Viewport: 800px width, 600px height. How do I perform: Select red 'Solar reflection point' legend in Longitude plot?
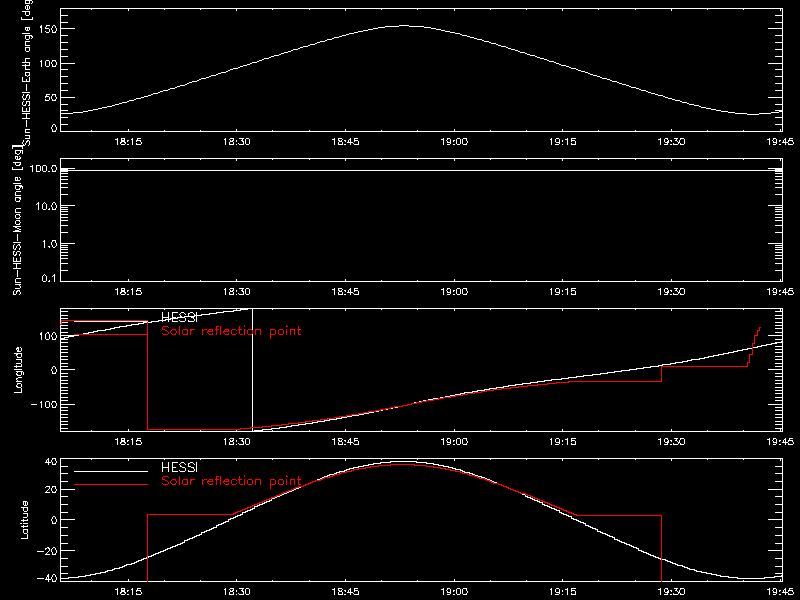[231, 331]
